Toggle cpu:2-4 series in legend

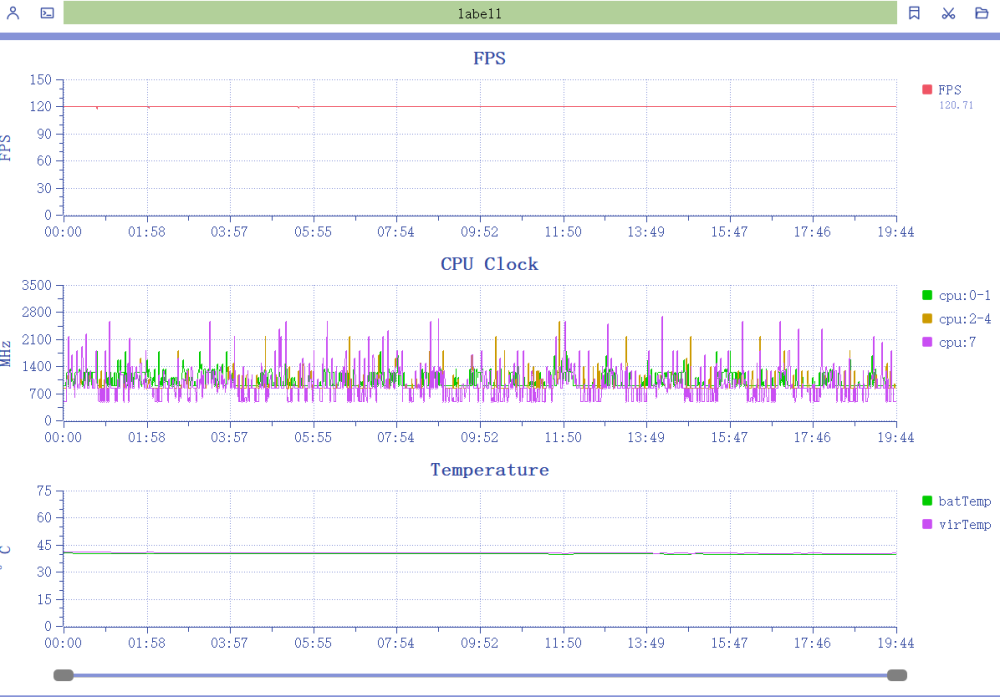coord(957,319)
